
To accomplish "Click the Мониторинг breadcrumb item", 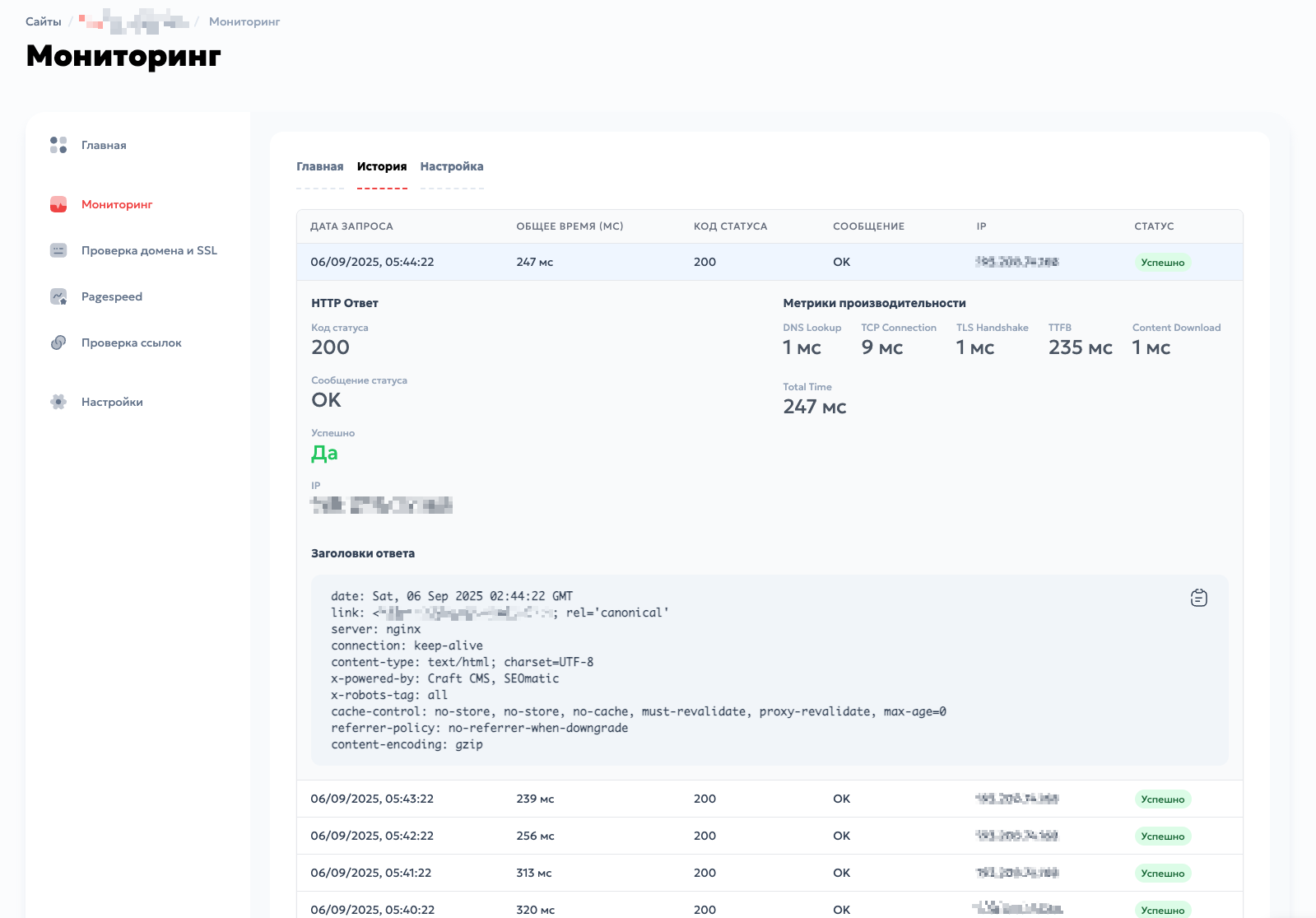I will click(x=244, y=21).
